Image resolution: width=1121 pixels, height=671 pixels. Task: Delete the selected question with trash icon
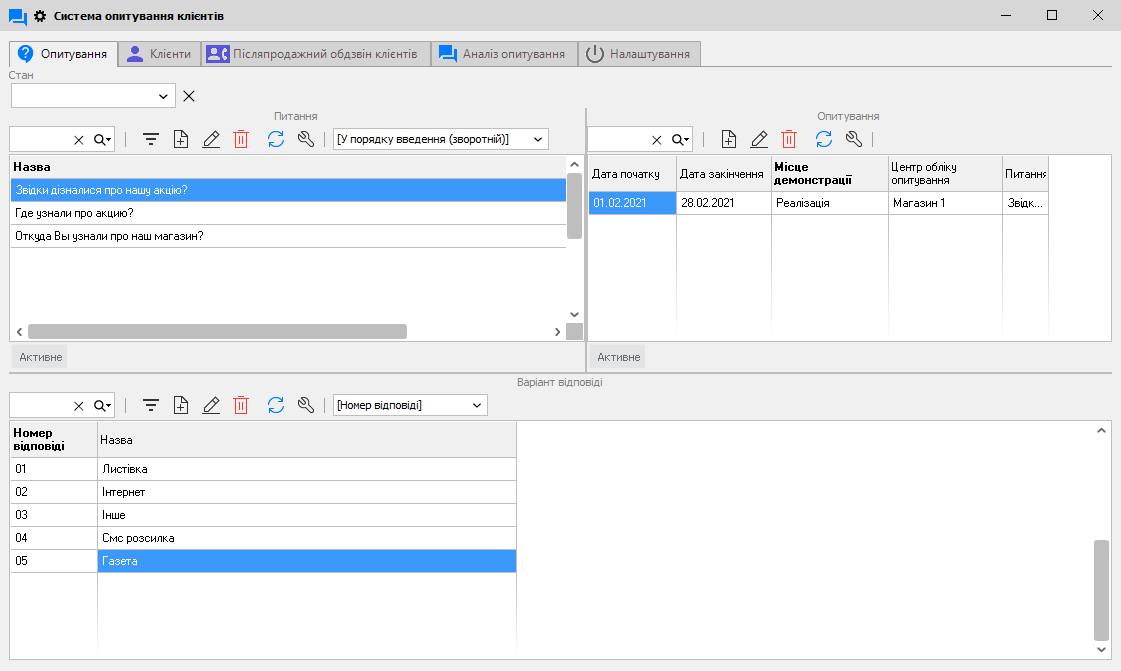(241, 140)
